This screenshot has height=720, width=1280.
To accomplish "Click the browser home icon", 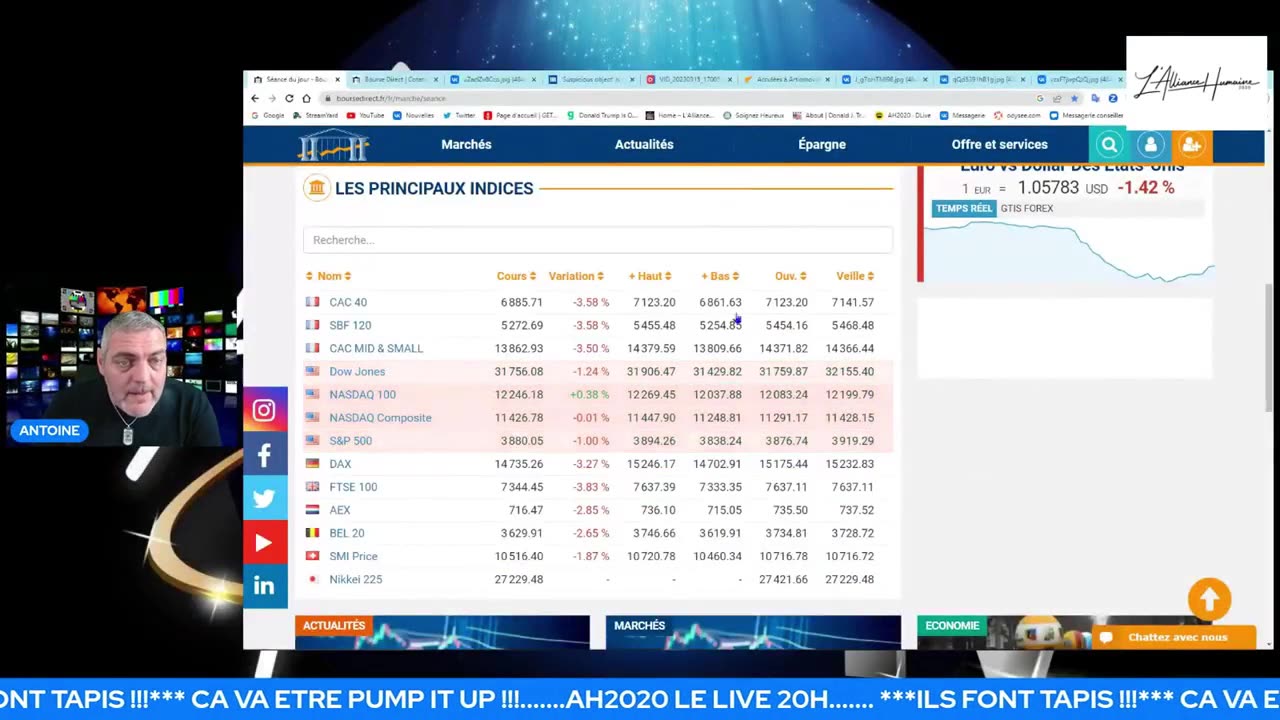I will coord(306,98).
